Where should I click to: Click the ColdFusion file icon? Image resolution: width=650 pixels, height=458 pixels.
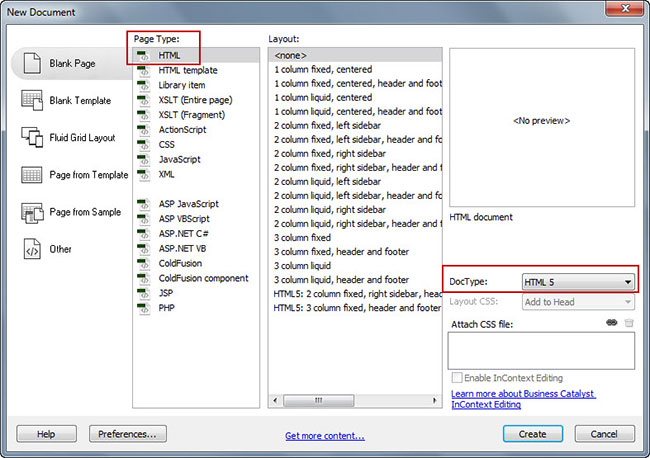143,264
